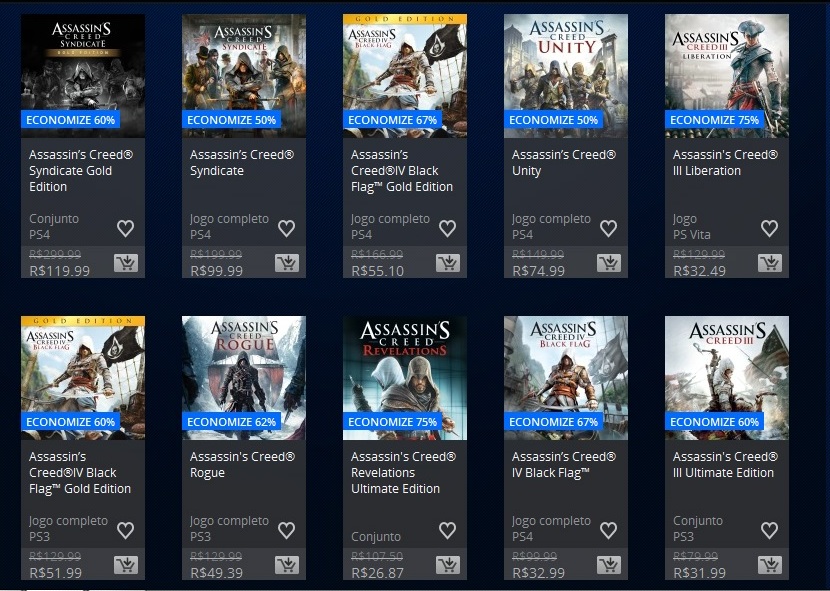
Task: Open "Assassin's Creed IV Black Flag" title link
Action: 564,464
